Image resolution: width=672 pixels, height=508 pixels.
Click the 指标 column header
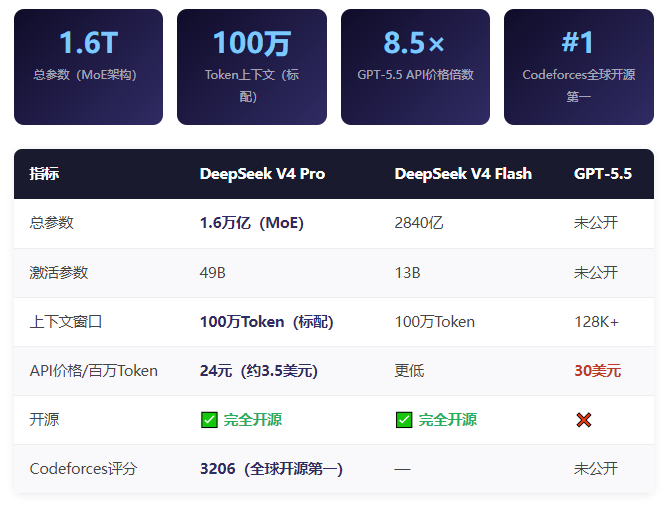coord(44,174)
